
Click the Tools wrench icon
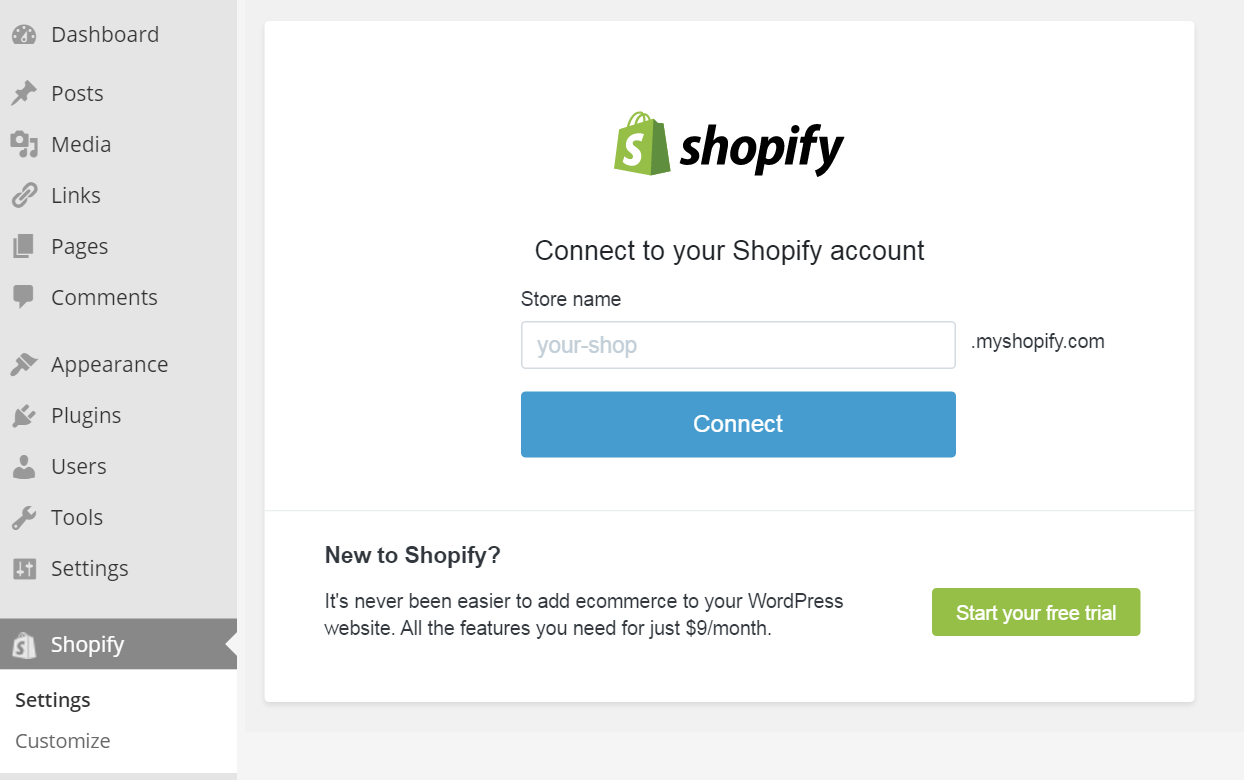tap(24, 518)
